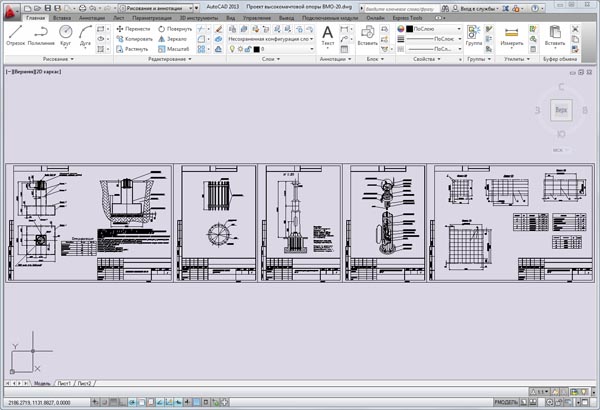Viewport: 600px width, 410px height.
Task: Activate the Круг (Circle) tool
Action: [66, 36]
